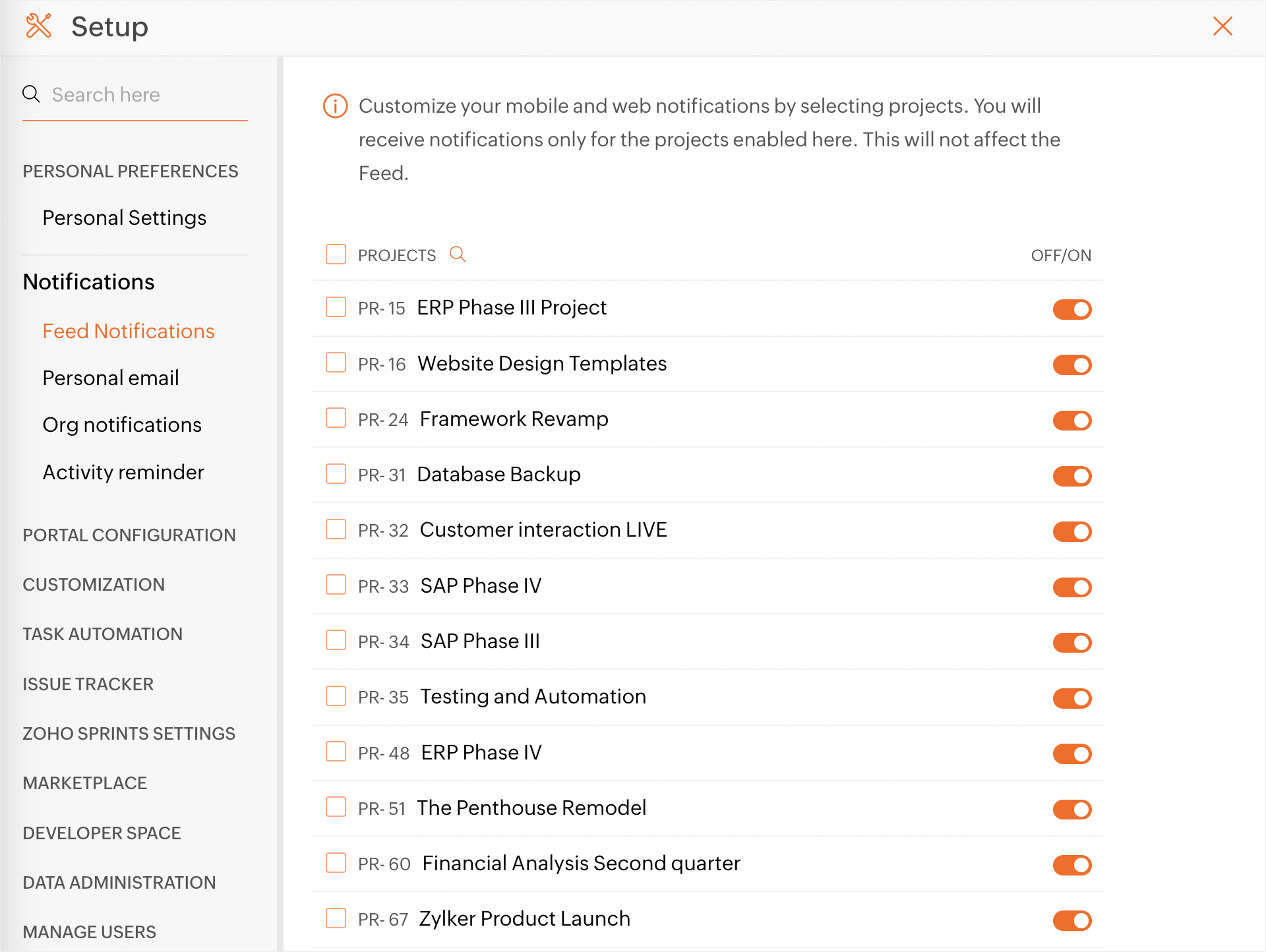This screenshot has width=1266, height=952.
Task: Click the projects search magnifier icon
Action: tap(458, 254)
